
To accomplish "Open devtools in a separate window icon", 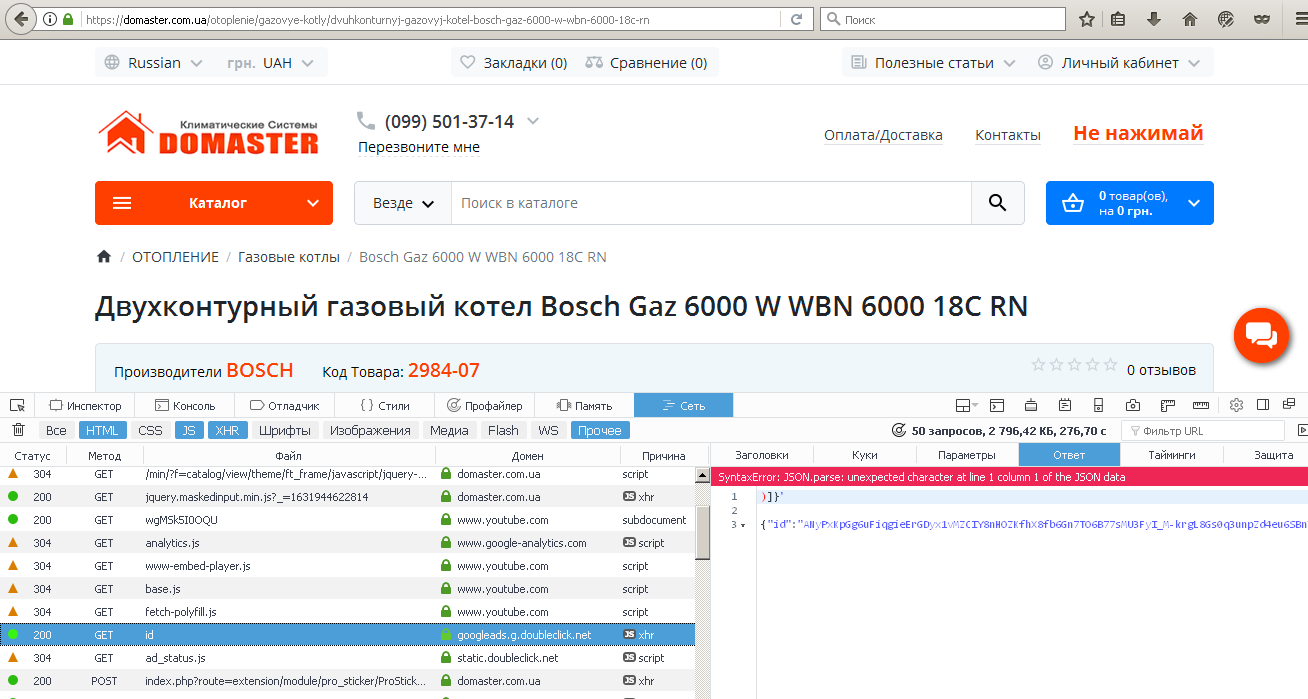I will pos(1288,405).
